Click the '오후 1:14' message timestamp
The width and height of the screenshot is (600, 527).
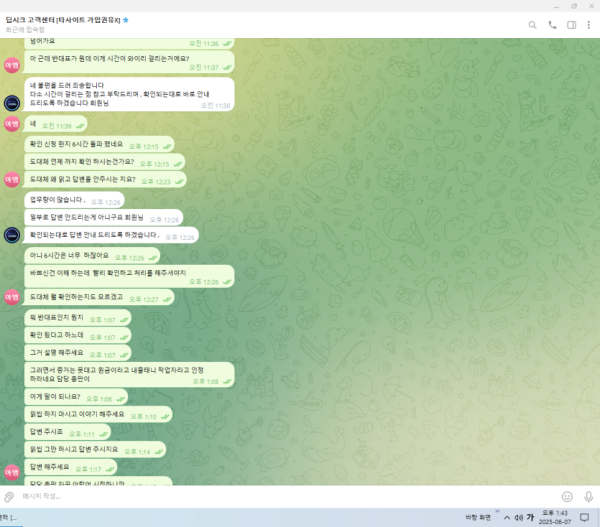[x=137, y=452]
